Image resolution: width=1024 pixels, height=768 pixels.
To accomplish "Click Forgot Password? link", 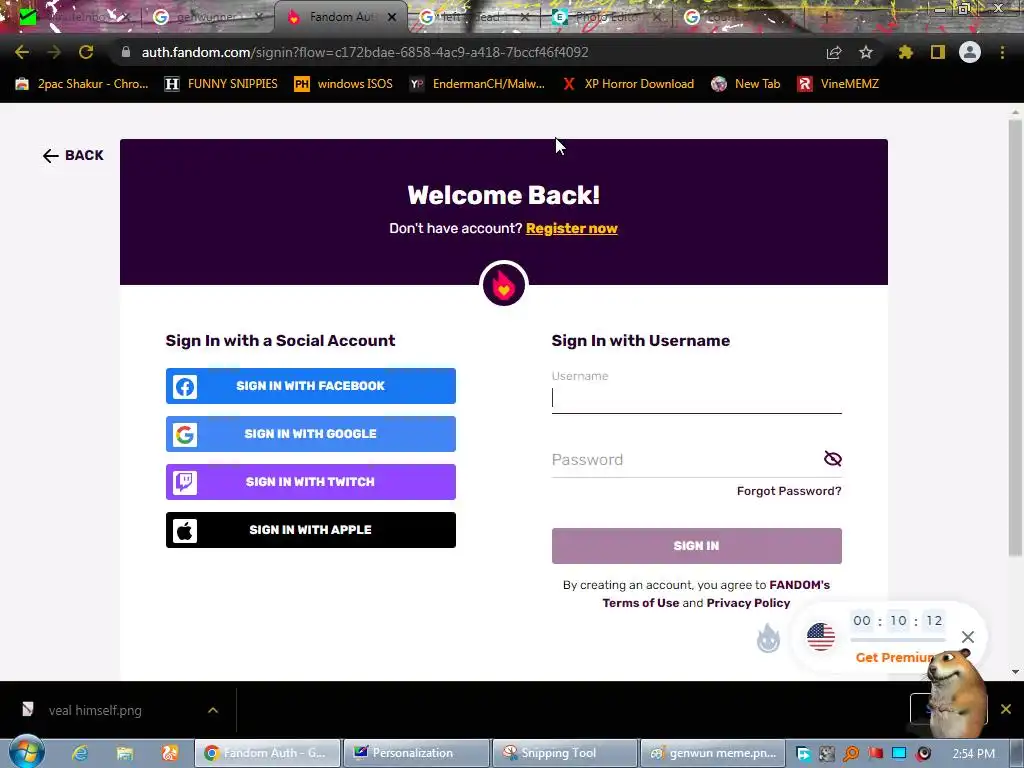I will click(x=789, y=491).
